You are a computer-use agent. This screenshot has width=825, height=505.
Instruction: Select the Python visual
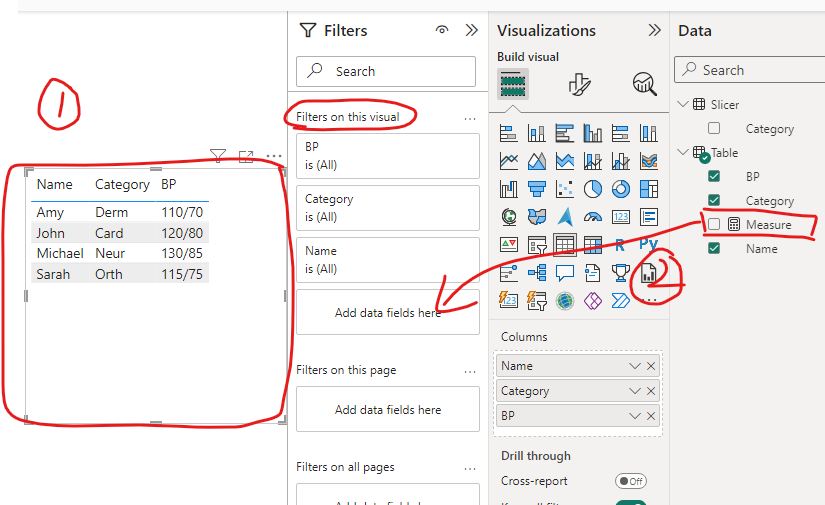coord(649,245)
